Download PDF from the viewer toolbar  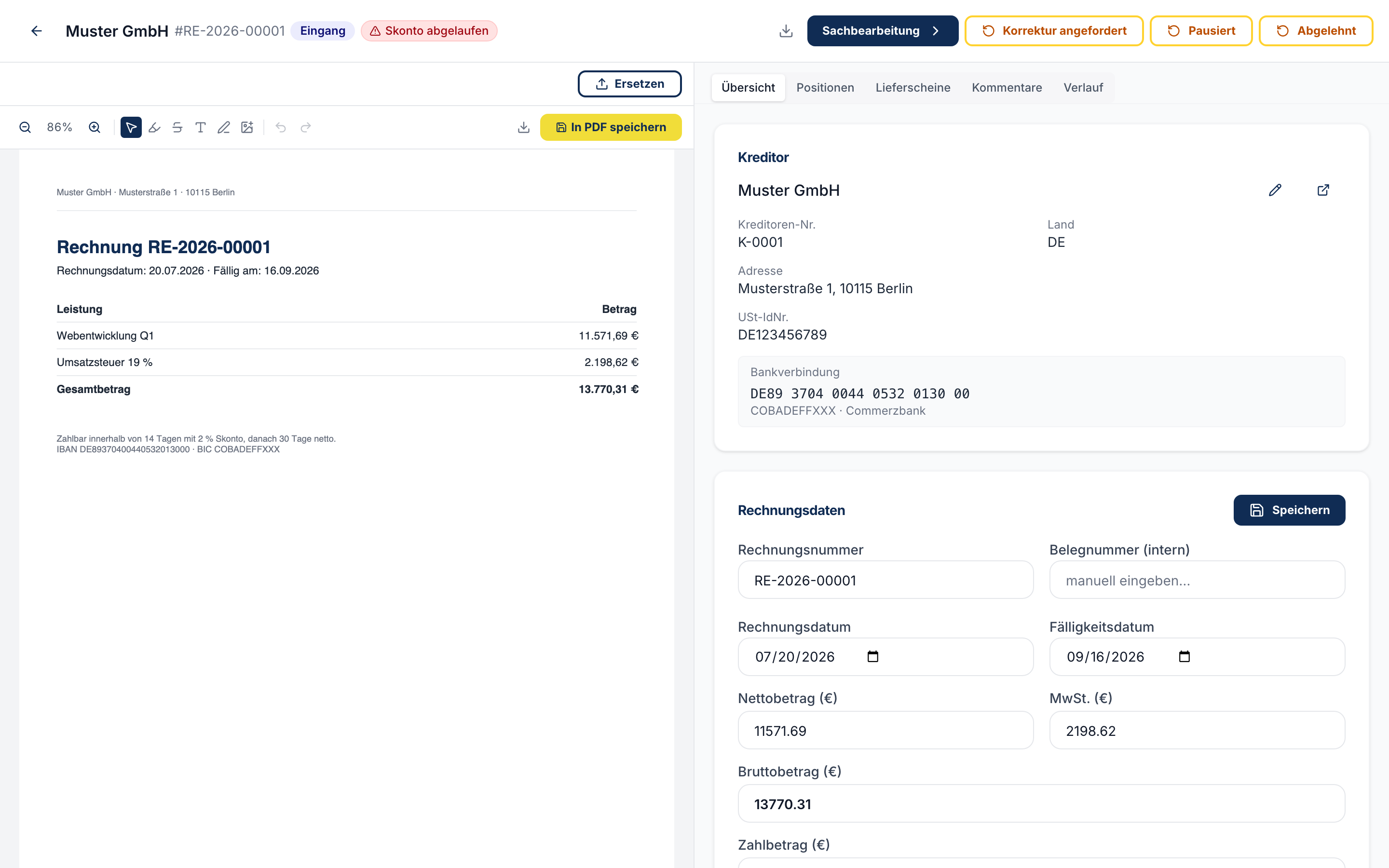click(523, 127)
